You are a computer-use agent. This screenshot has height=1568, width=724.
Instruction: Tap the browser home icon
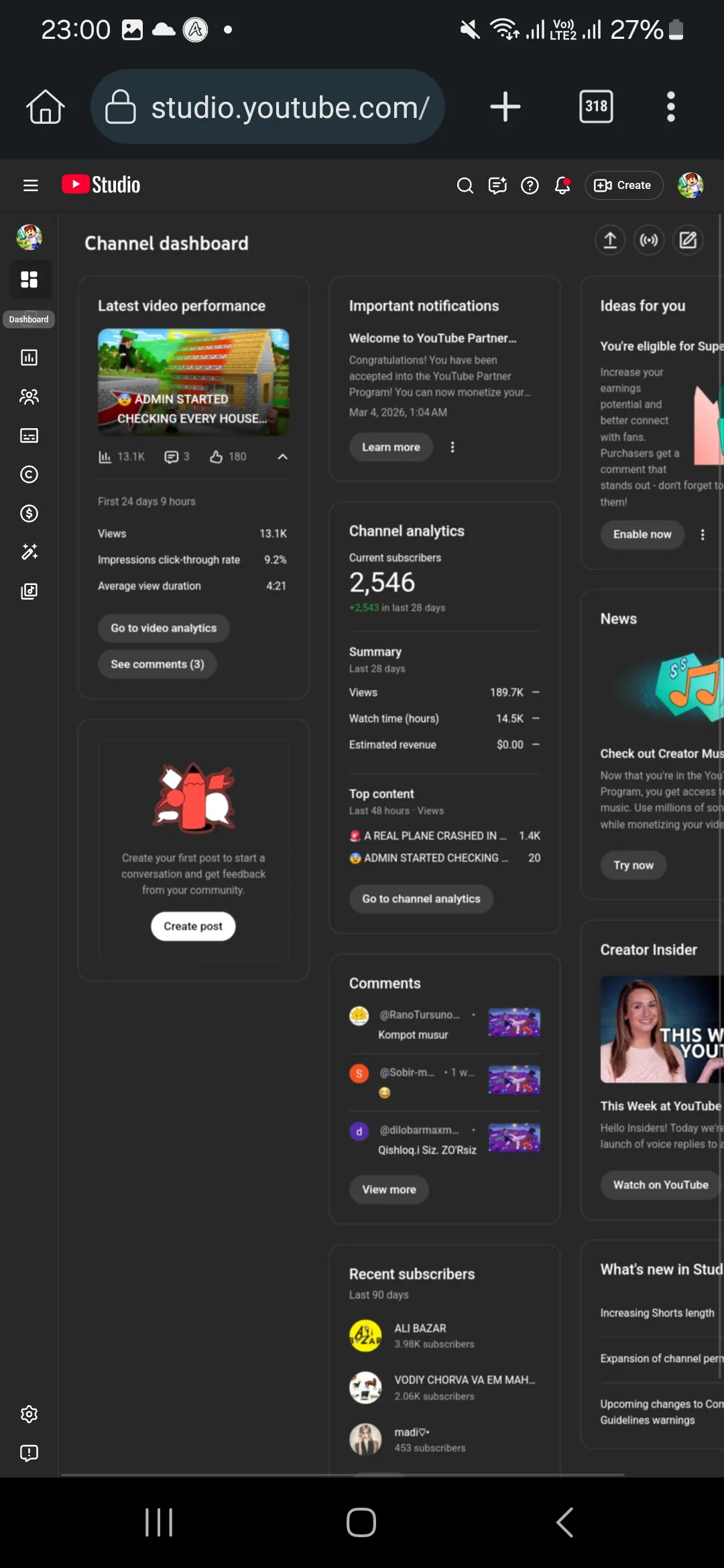(45, 107)
